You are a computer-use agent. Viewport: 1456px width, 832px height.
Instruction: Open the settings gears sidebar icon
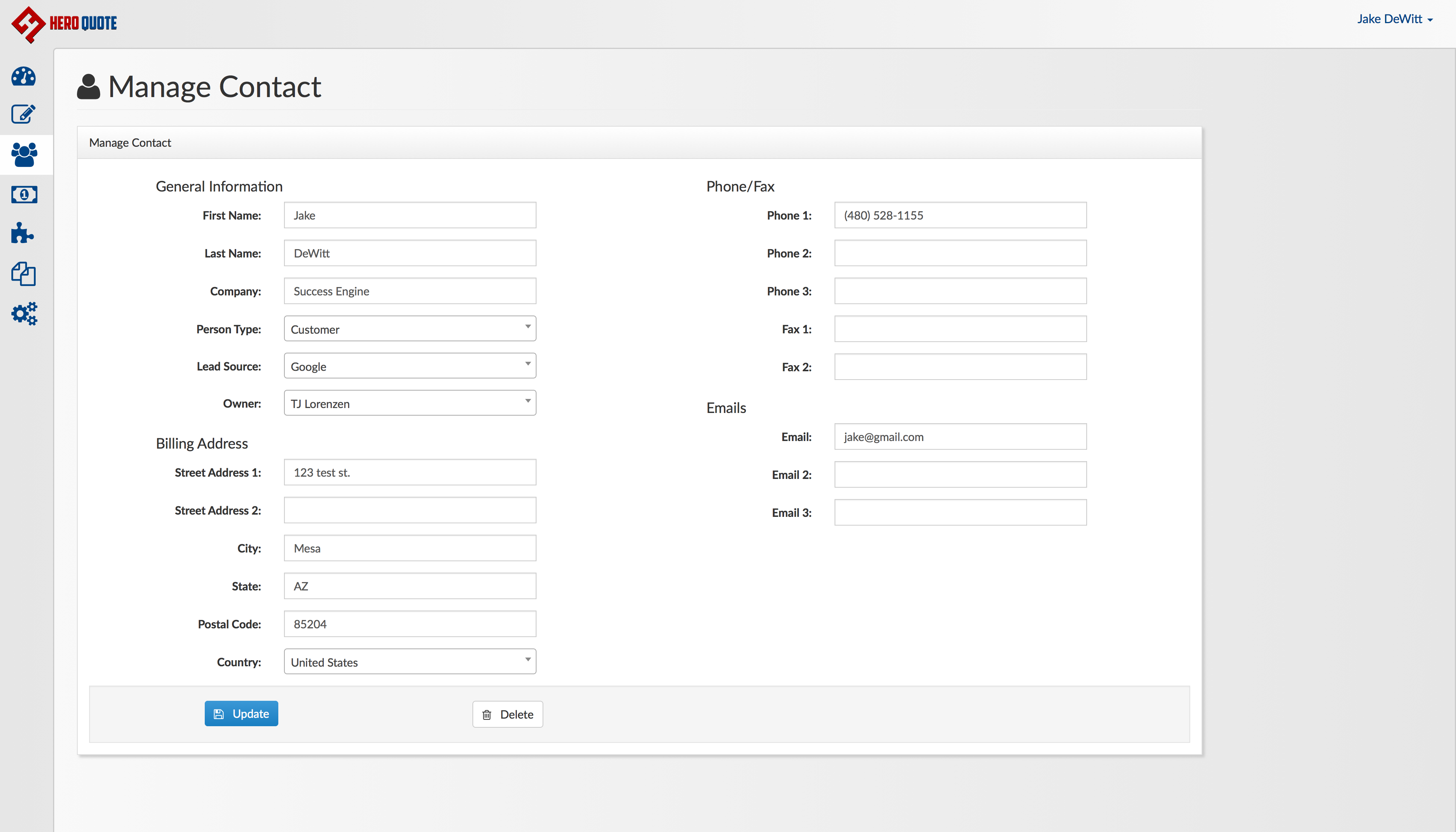click(24, 314)
